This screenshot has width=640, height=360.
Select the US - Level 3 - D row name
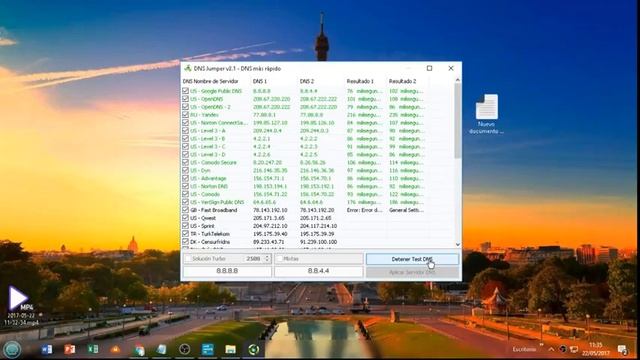click(207, 155)
